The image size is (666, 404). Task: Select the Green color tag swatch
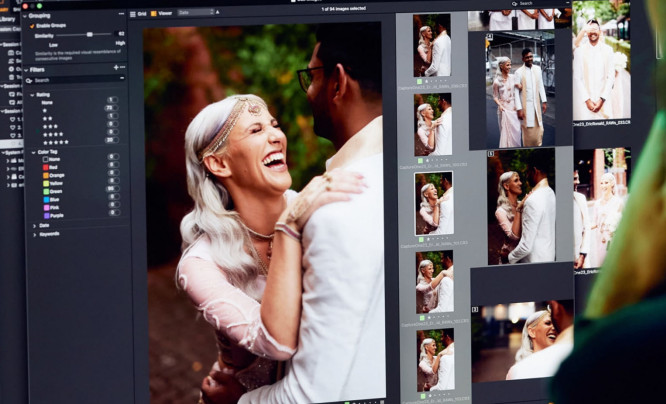tap(46, 192)
